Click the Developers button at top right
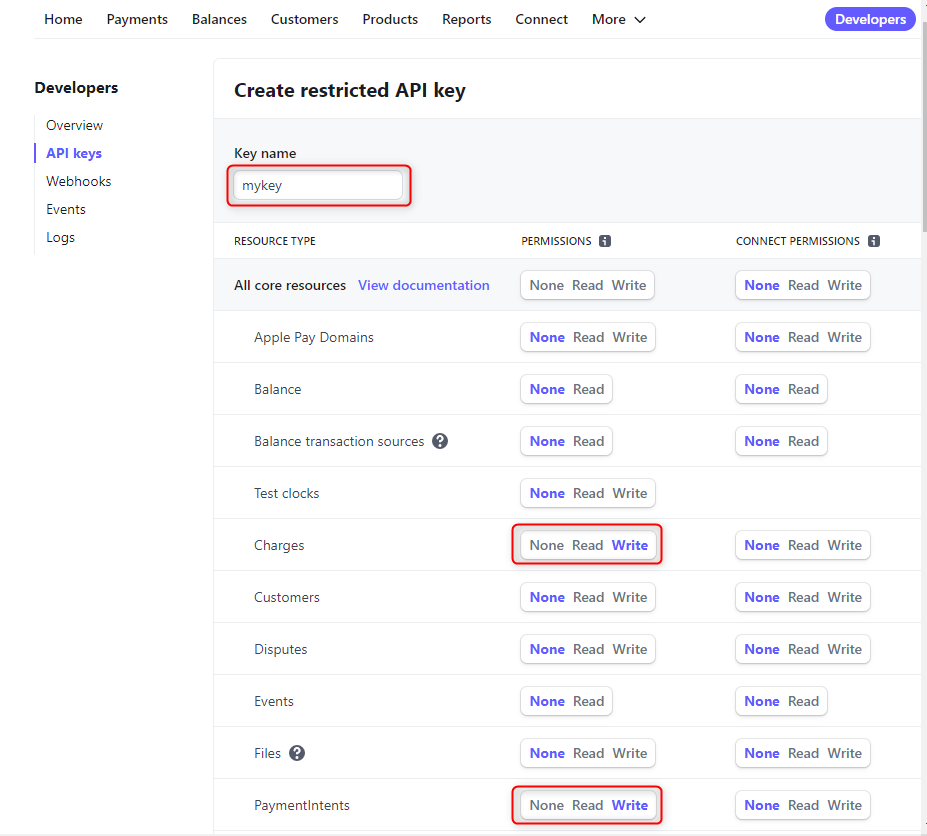Screen dimensions: 927x836 tap(870, 19)
